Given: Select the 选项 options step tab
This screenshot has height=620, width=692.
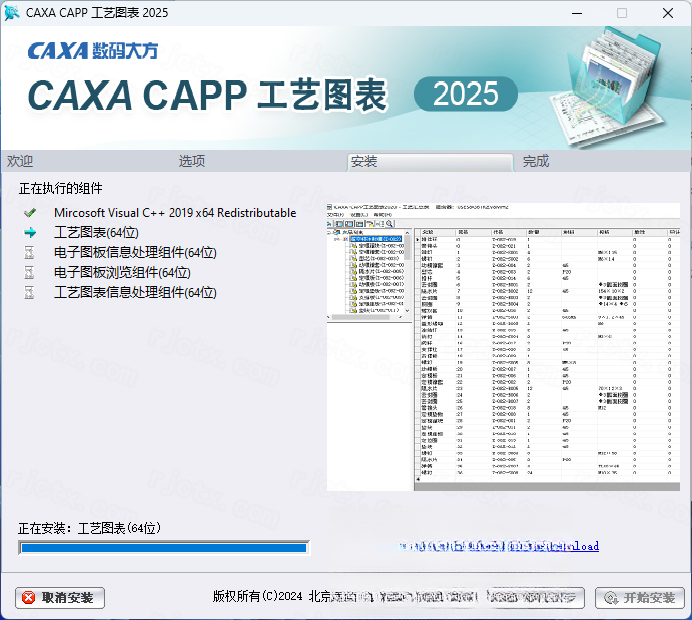Looking at the screenshot, I should (x=192, y=161).
